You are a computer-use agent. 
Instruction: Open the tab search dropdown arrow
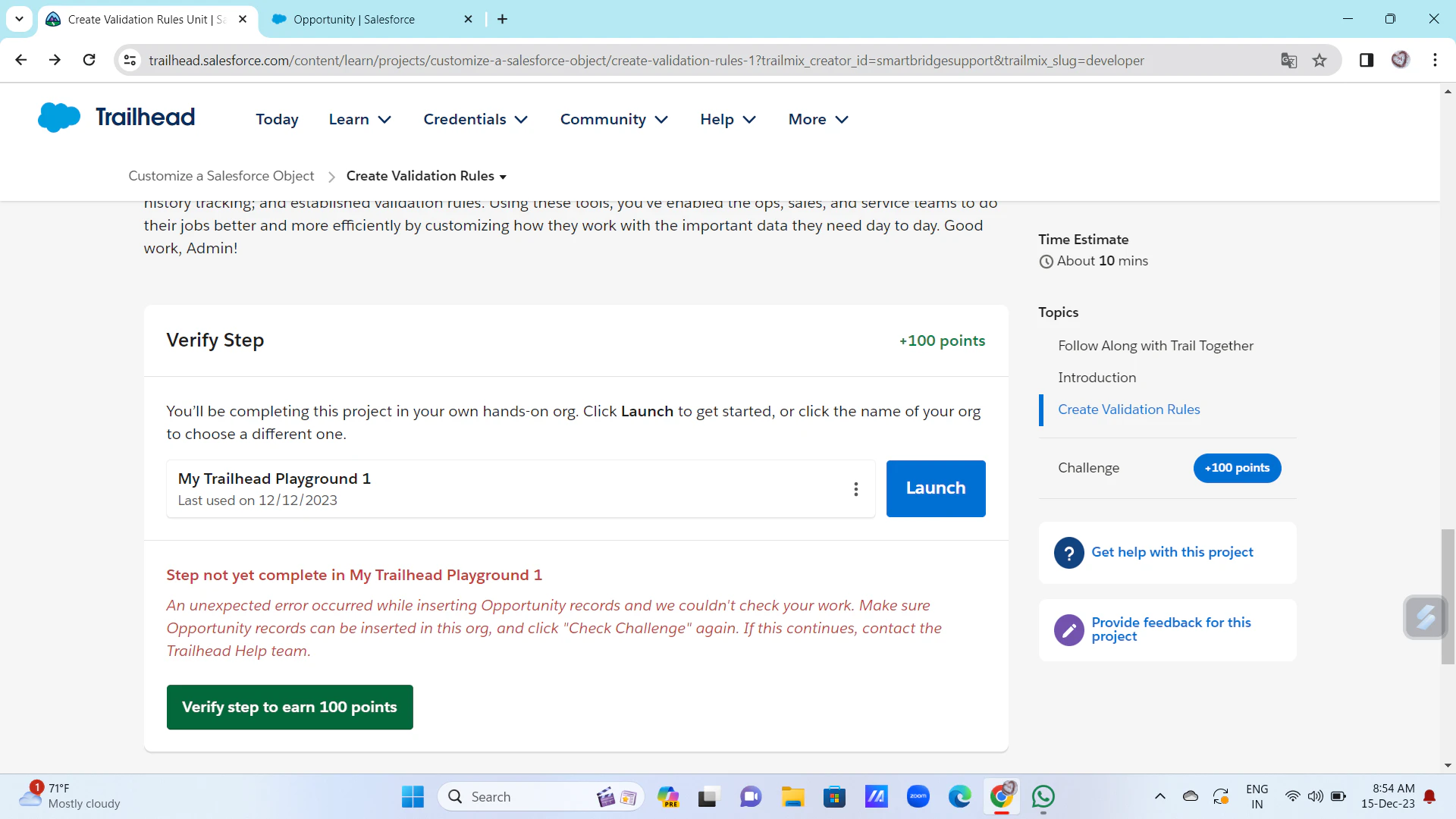tap(19, 19)
